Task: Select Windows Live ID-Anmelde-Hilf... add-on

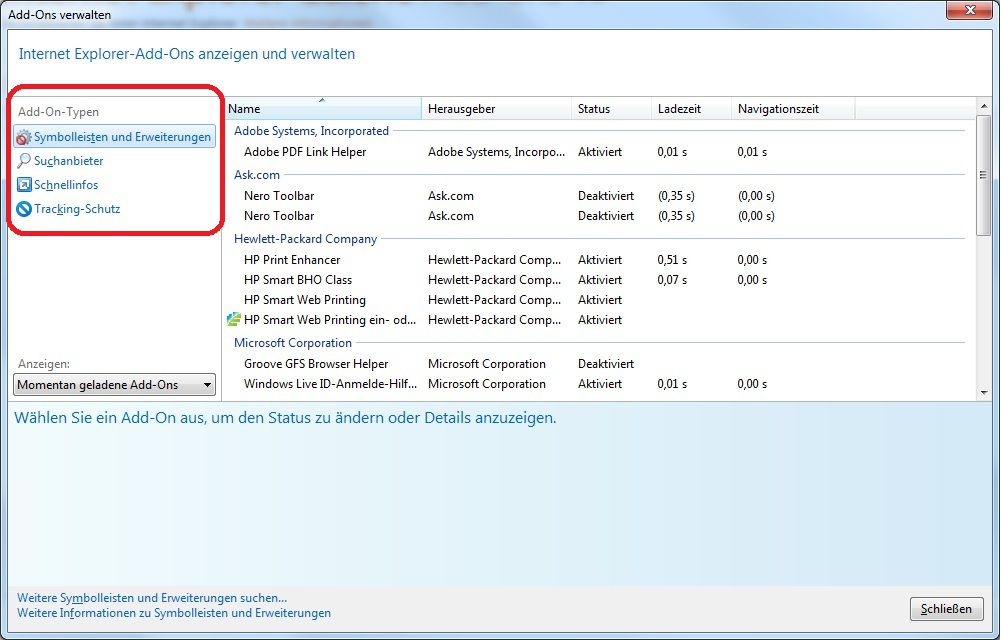Action: (330, 384)
